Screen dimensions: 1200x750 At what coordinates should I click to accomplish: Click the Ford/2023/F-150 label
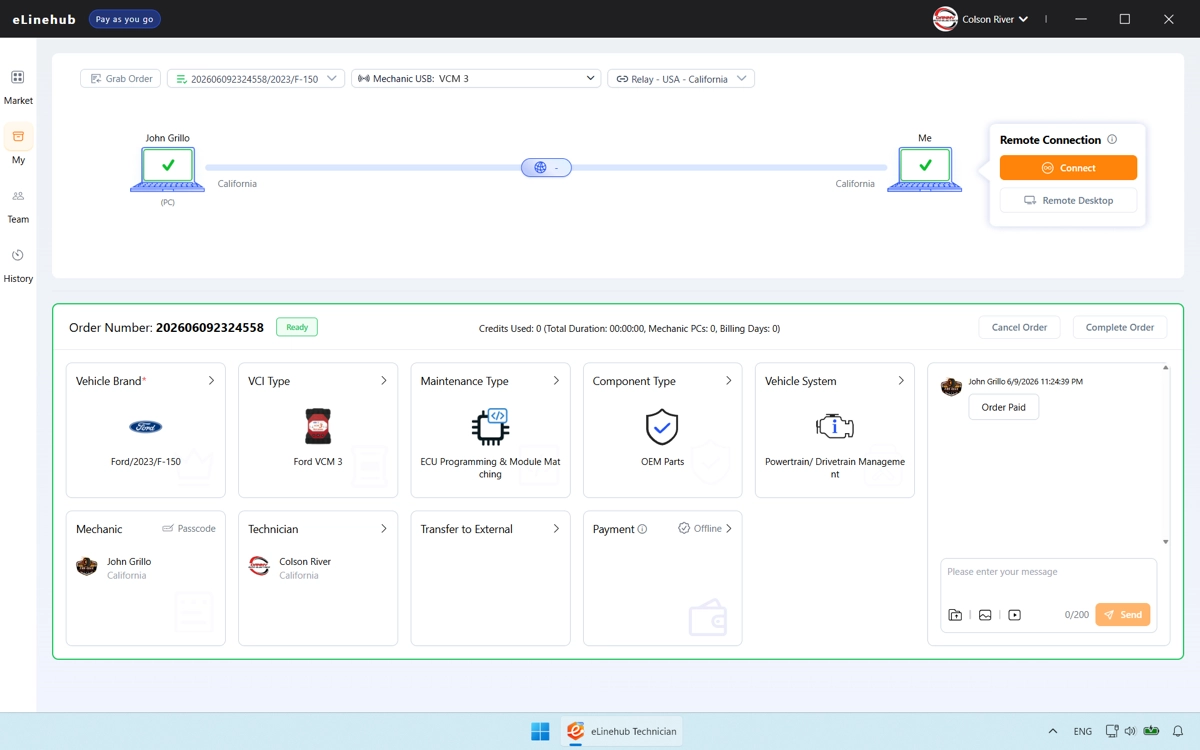146,462
